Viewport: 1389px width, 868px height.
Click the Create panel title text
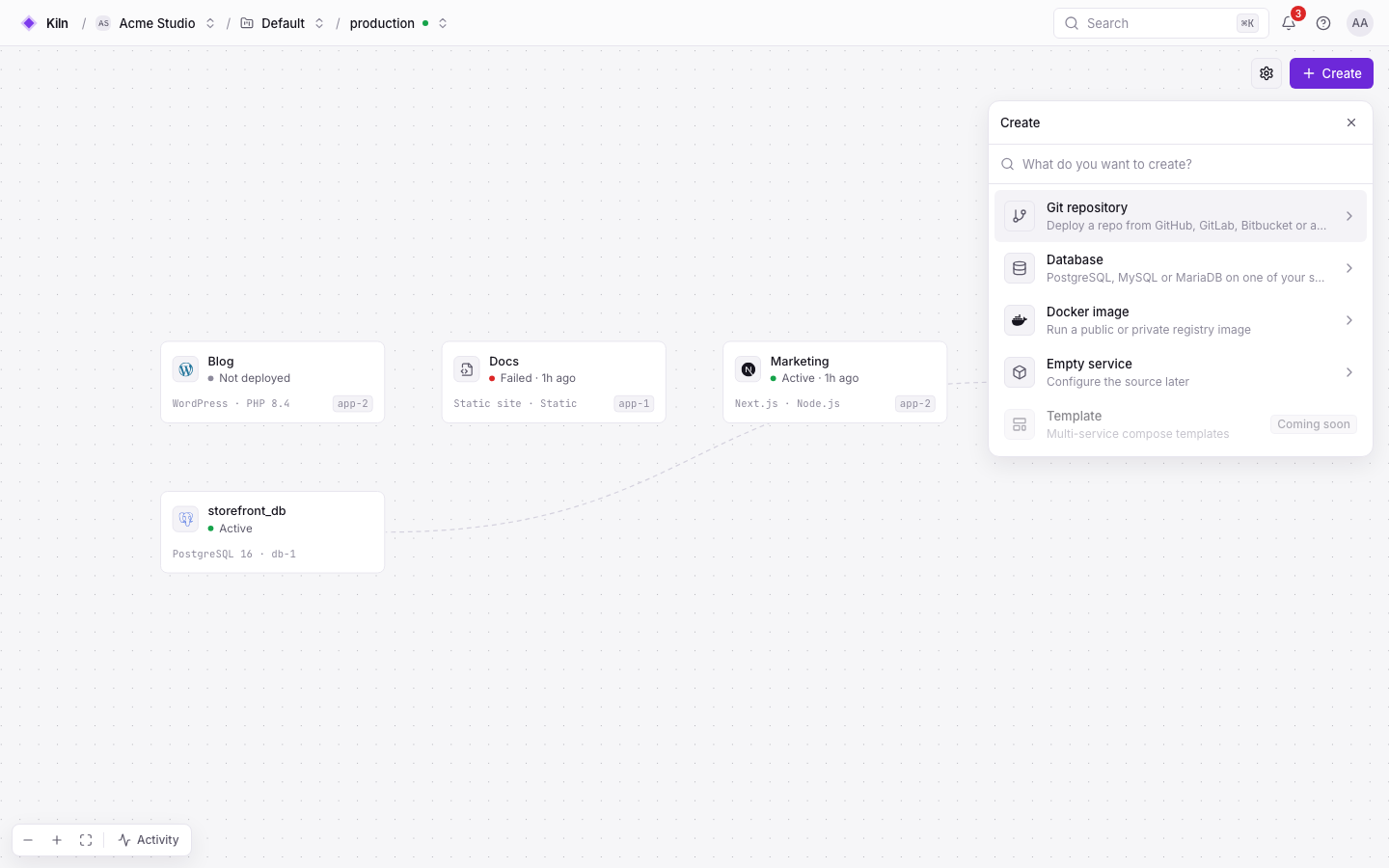(x=1021, y=122)
